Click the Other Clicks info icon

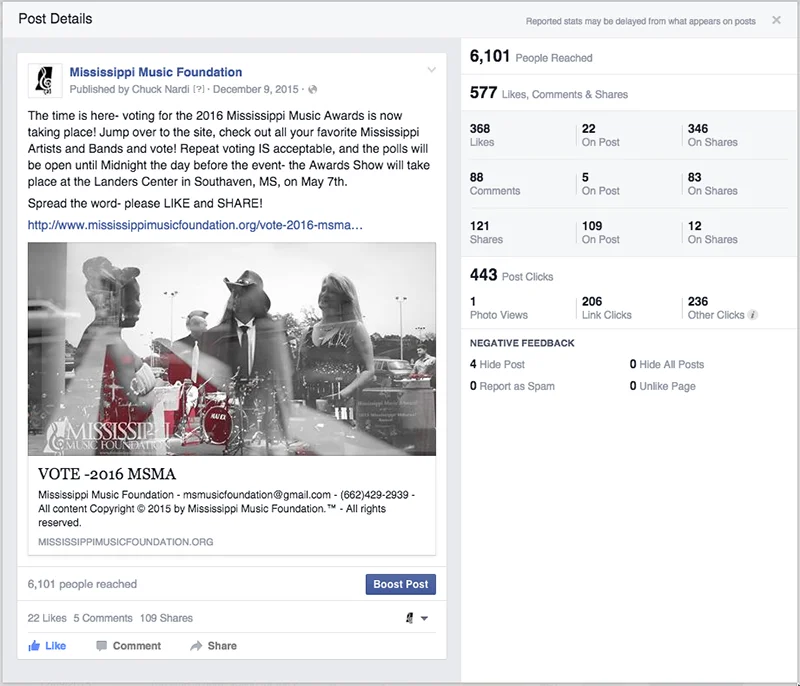click(752, 315)
